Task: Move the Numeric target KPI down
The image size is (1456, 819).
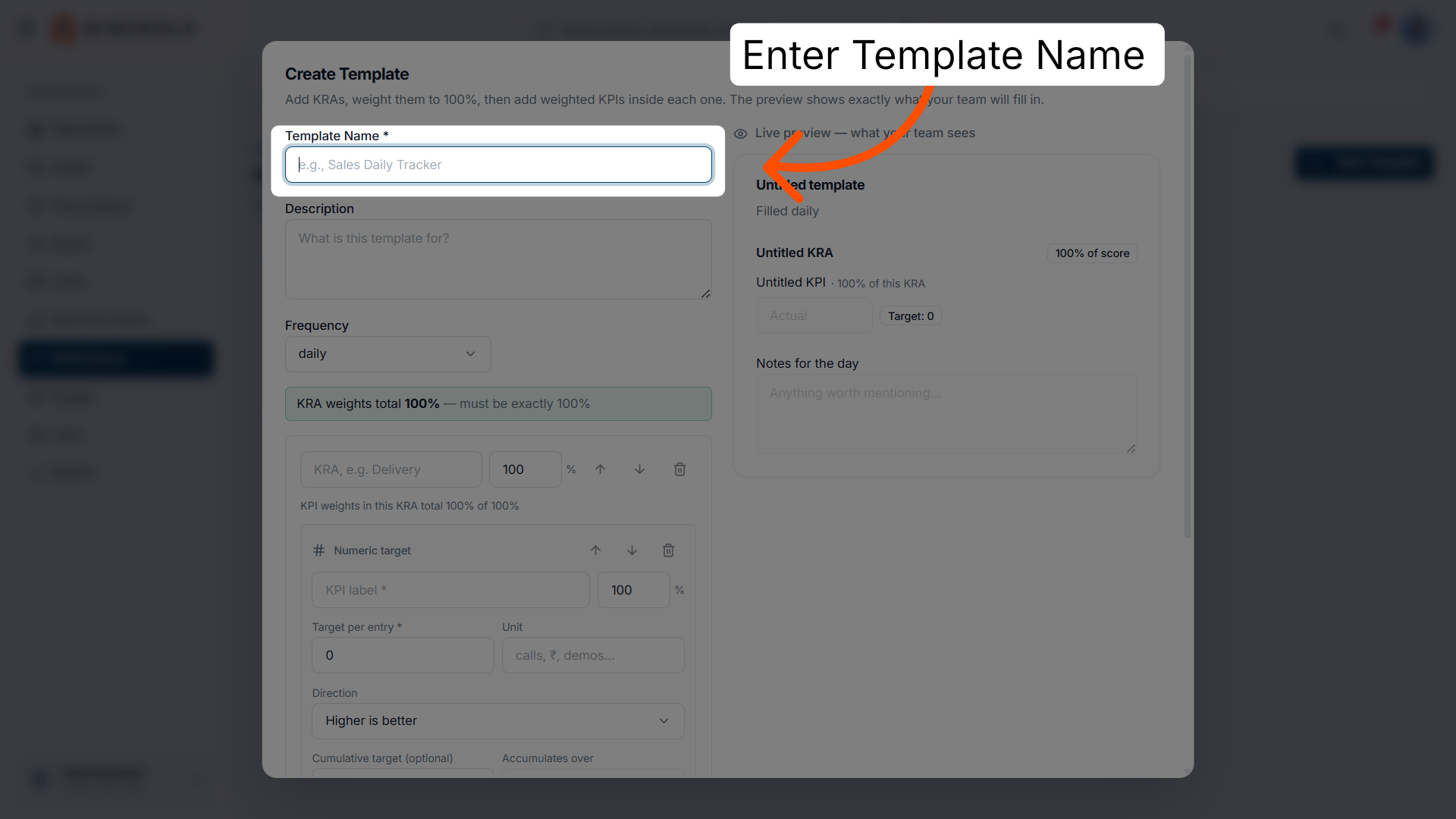Action: [x=632, y=551]
